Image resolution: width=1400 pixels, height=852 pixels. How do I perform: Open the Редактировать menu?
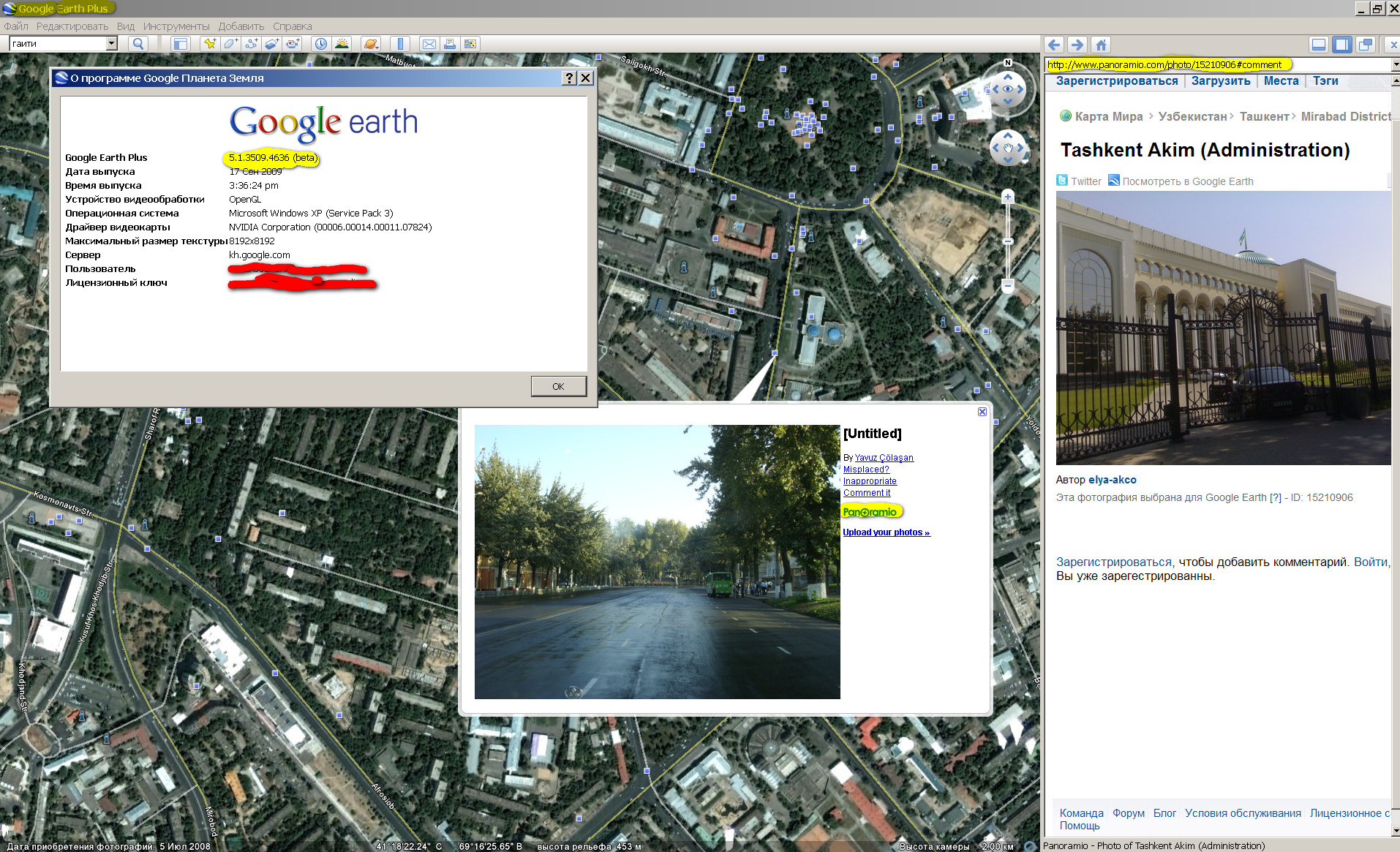coord(72,26)
